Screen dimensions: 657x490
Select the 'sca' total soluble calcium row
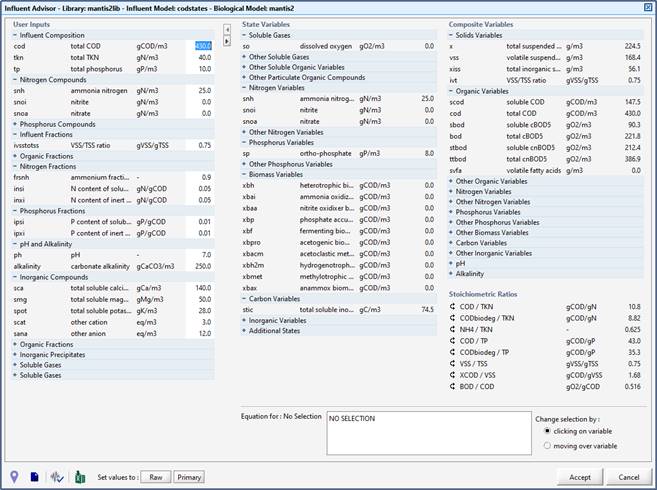point(113,288)
